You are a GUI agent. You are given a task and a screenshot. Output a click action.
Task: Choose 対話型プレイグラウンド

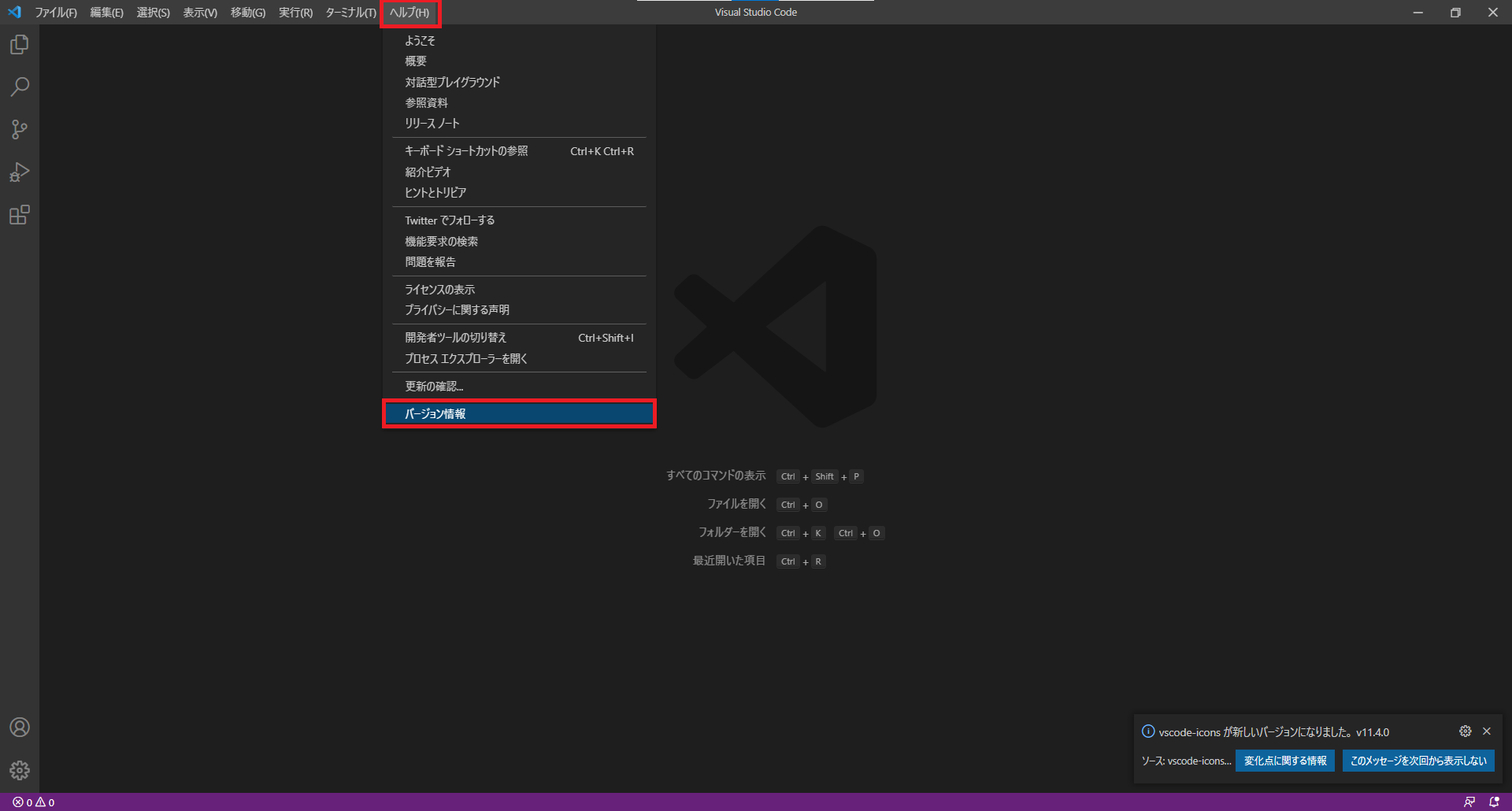click(x=519, y=82)
